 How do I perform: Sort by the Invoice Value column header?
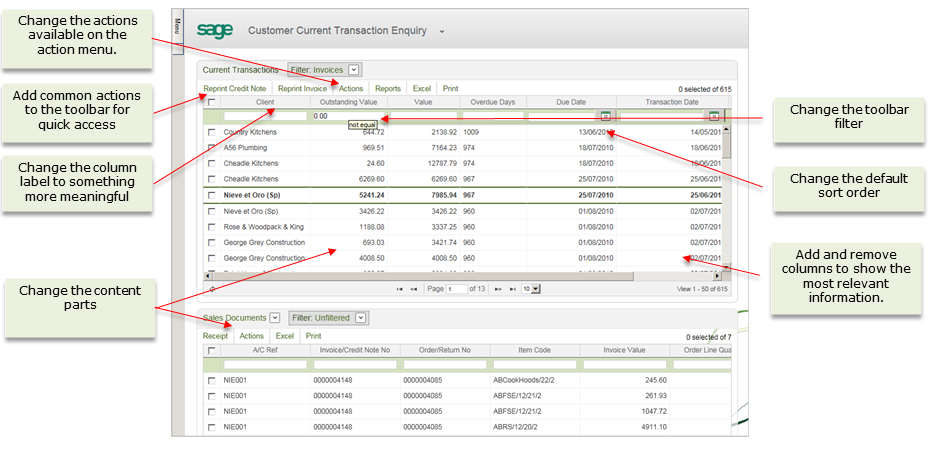click(x=624, y=350)
